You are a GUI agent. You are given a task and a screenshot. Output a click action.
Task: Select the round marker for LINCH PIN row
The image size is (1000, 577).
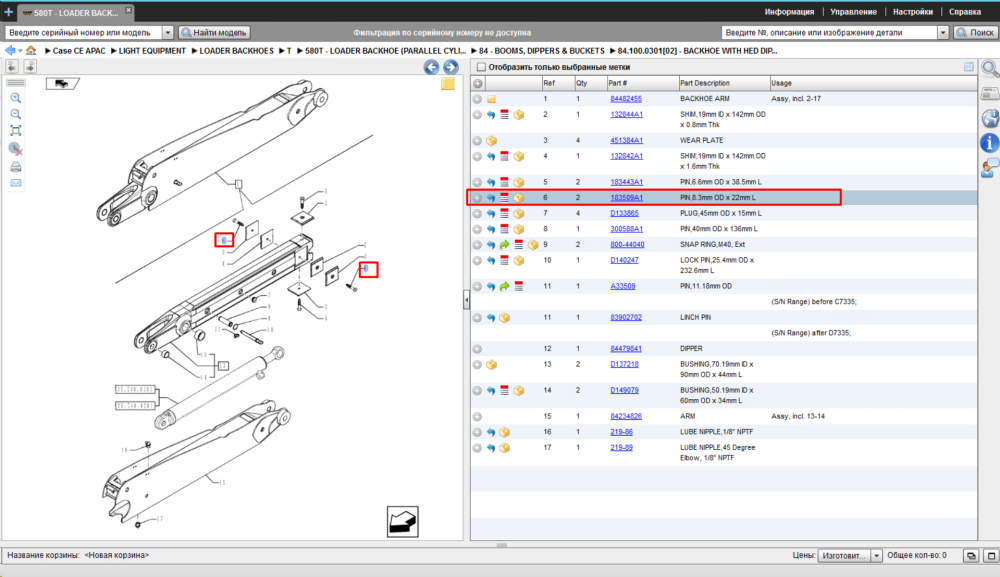477,318
